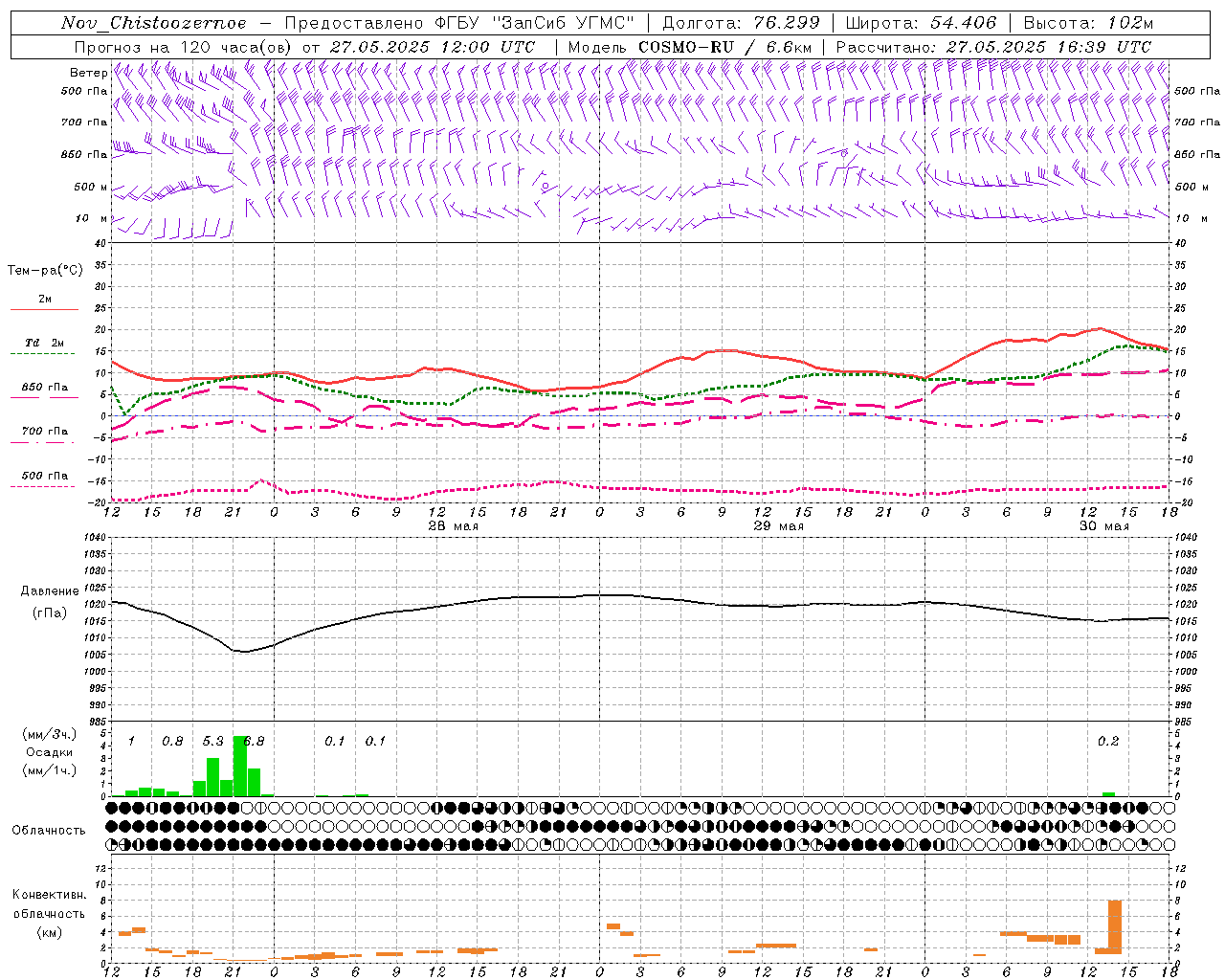Click the 0.2 precipitation total value
Image resolution: width=1225 pixels, height=980 pixels.
tap(1108, 742)
